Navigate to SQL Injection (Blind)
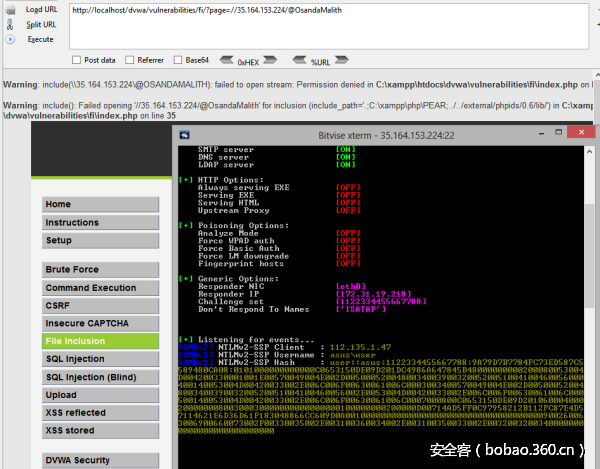 [x=100, y=377]
